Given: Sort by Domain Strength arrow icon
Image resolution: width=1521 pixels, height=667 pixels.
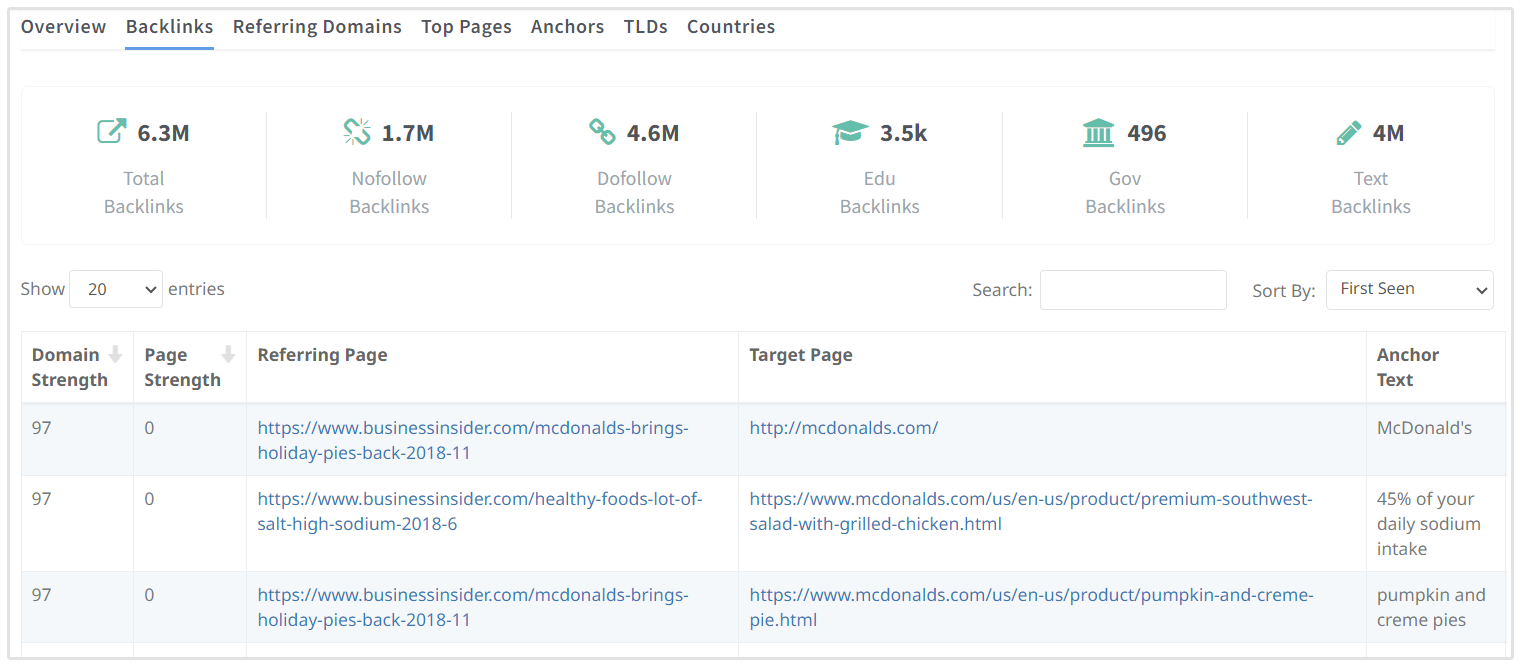Looking at the screenshot, I should point(115,354).
